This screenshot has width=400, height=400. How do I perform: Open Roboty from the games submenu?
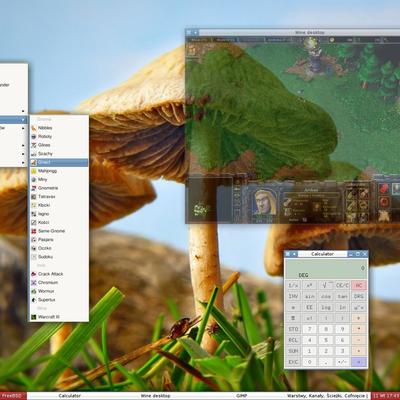pyautogui.click(x=59, y=136)
